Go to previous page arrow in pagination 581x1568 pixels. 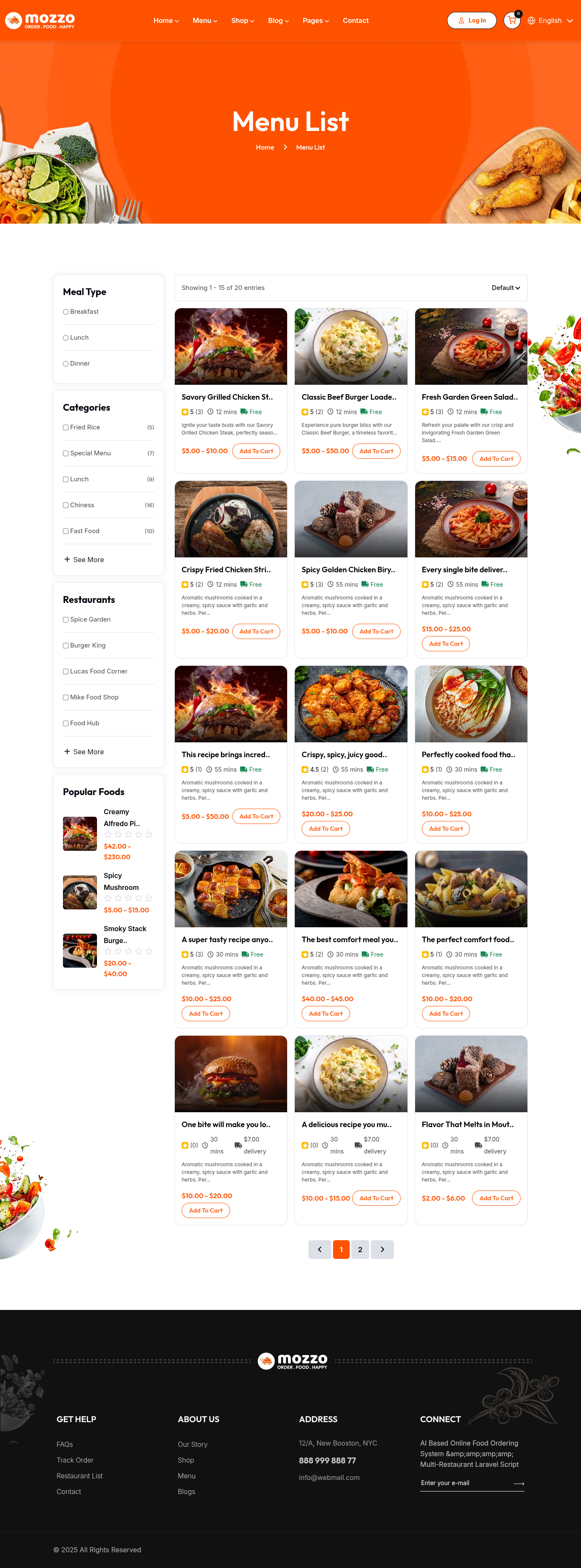(x=320, y=1249)
